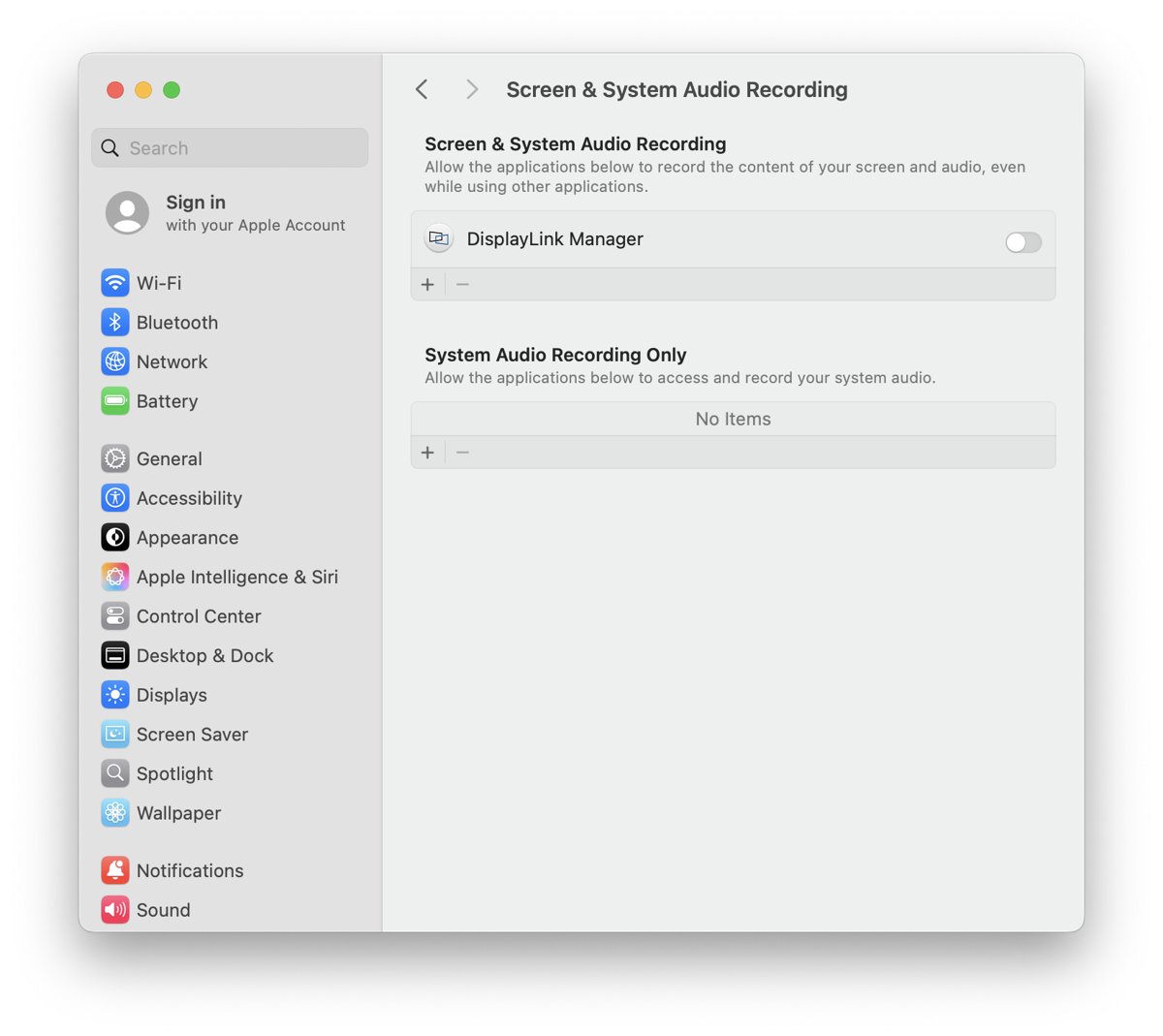Remove app using the minus button
Image resolution: width=1163 pixels, height=1036 pixels.
pos(462,284)
